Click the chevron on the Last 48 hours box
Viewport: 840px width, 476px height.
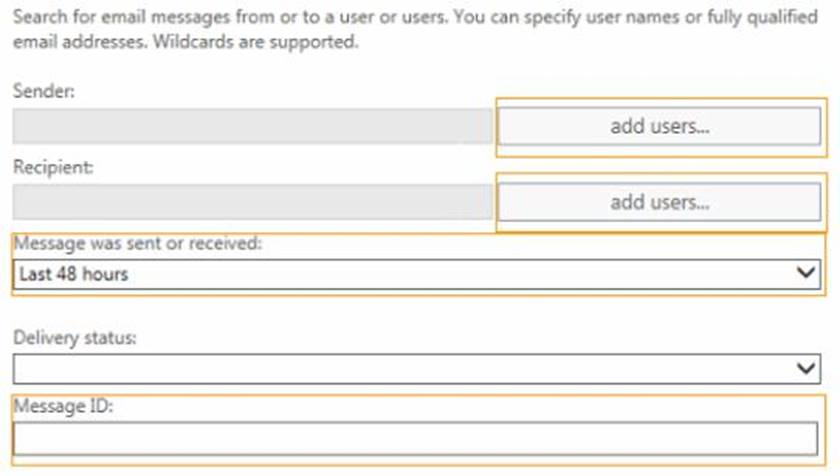point(806,273)
